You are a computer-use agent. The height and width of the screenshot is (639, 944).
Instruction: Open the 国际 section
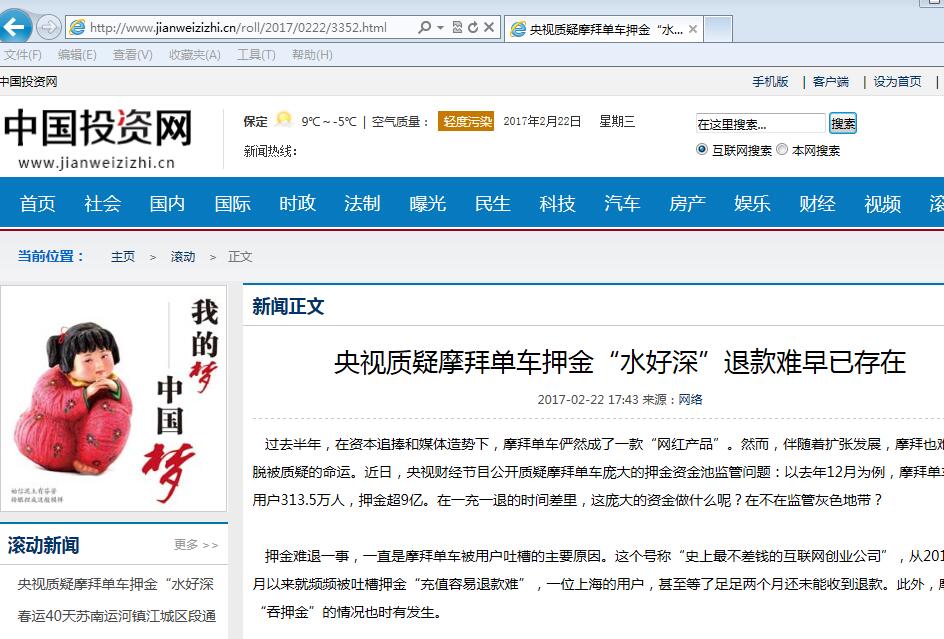pyautogui.click(x=232, y=204)
